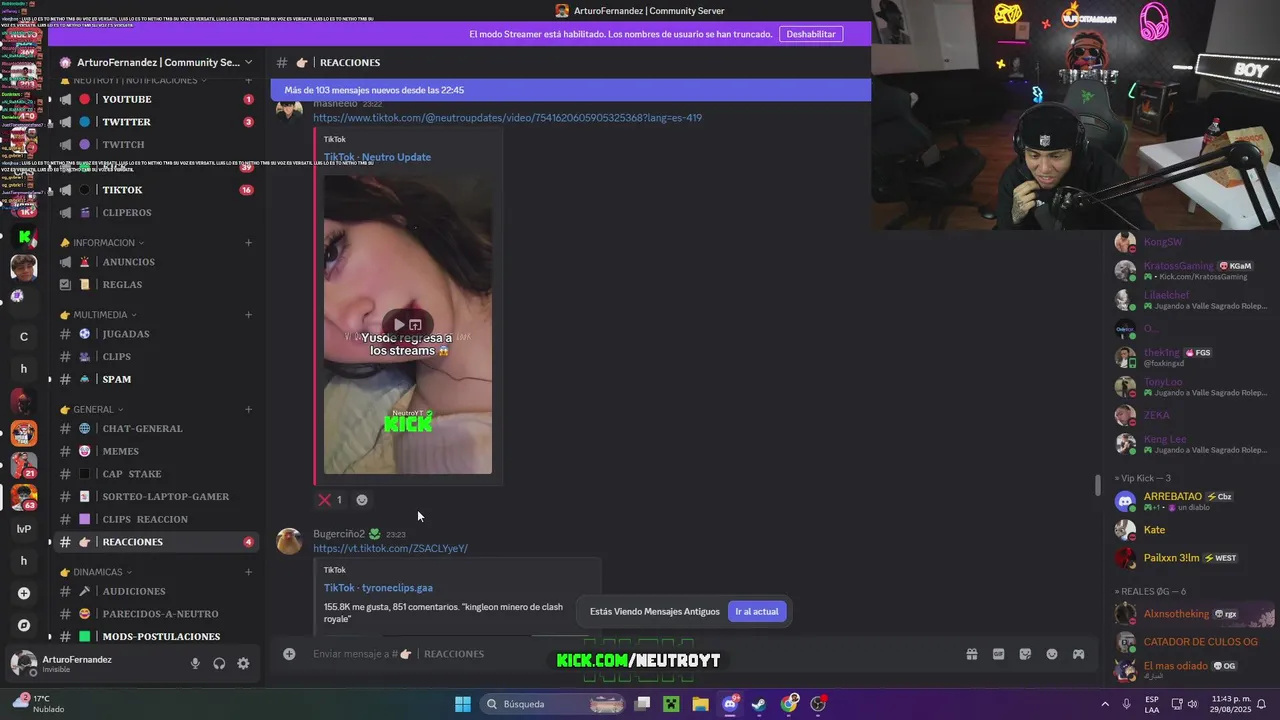Open the AUDICIONES channel
Viewport: 1280px width, 720px height.
156,591
